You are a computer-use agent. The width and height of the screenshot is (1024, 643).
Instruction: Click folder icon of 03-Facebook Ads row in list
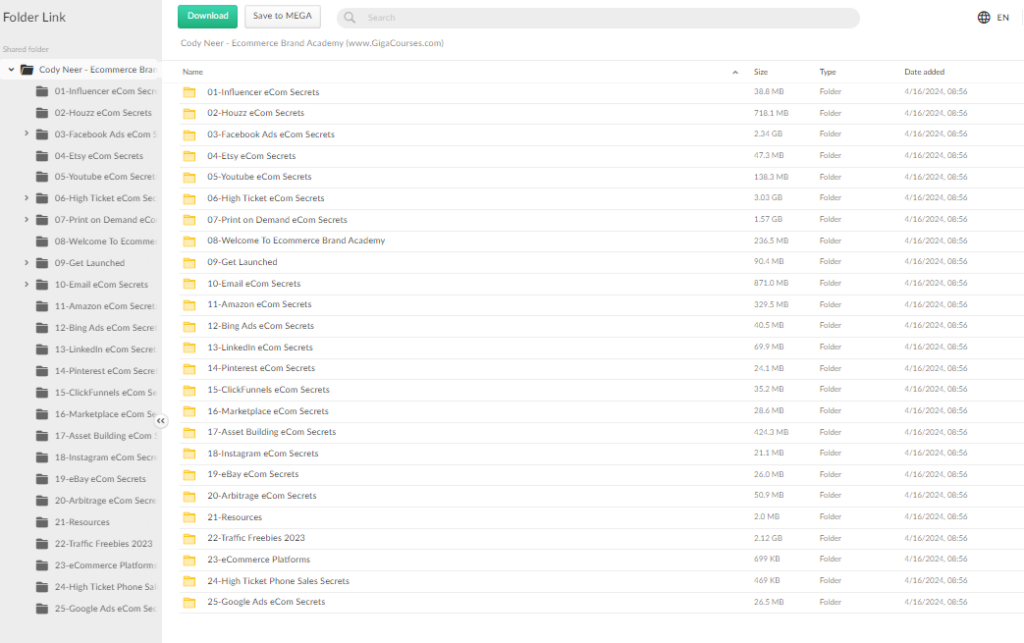pos(189,135)
